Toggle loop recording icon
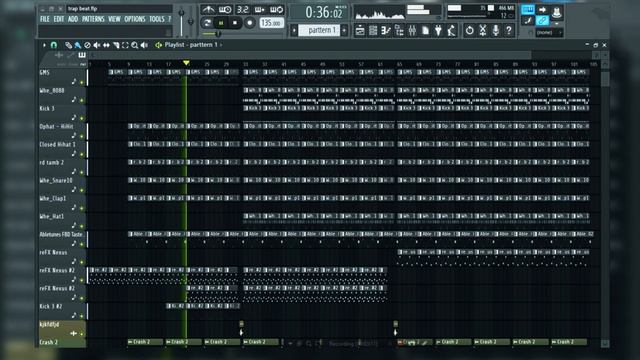Viewport: 640px width, 360px height. coord(276,9)
